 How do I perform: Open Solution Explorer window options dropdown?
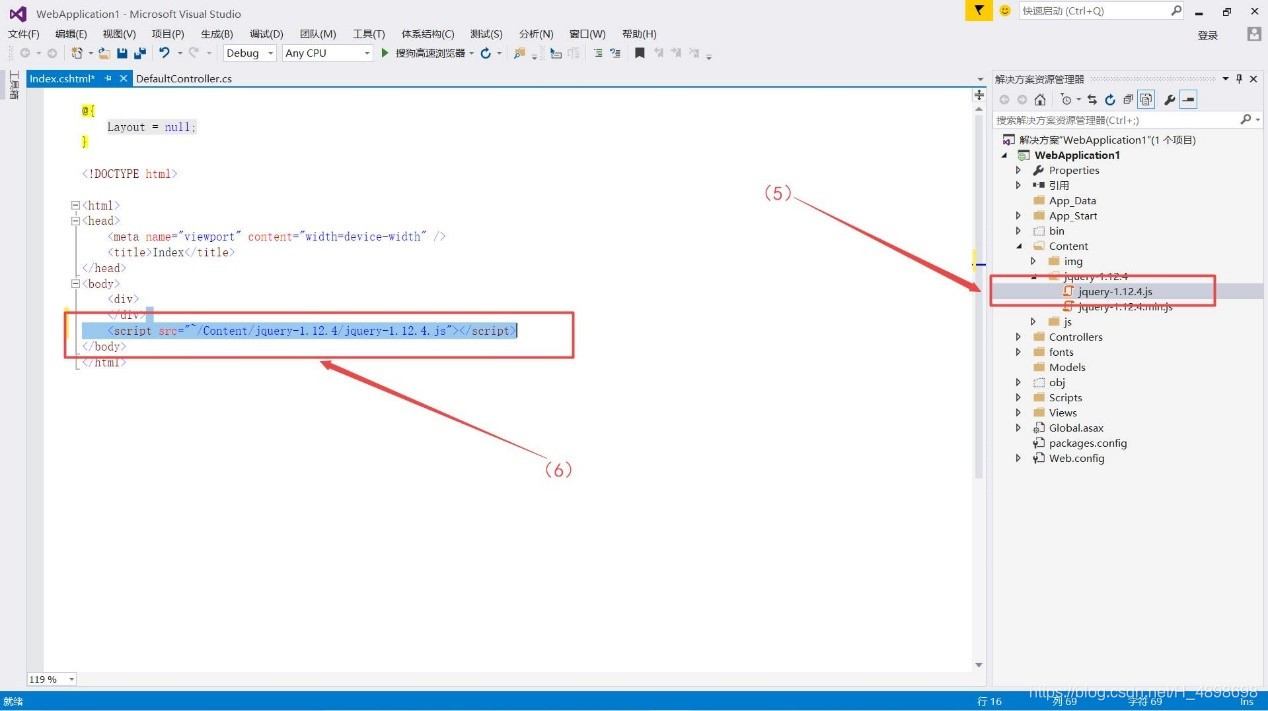1226,78
